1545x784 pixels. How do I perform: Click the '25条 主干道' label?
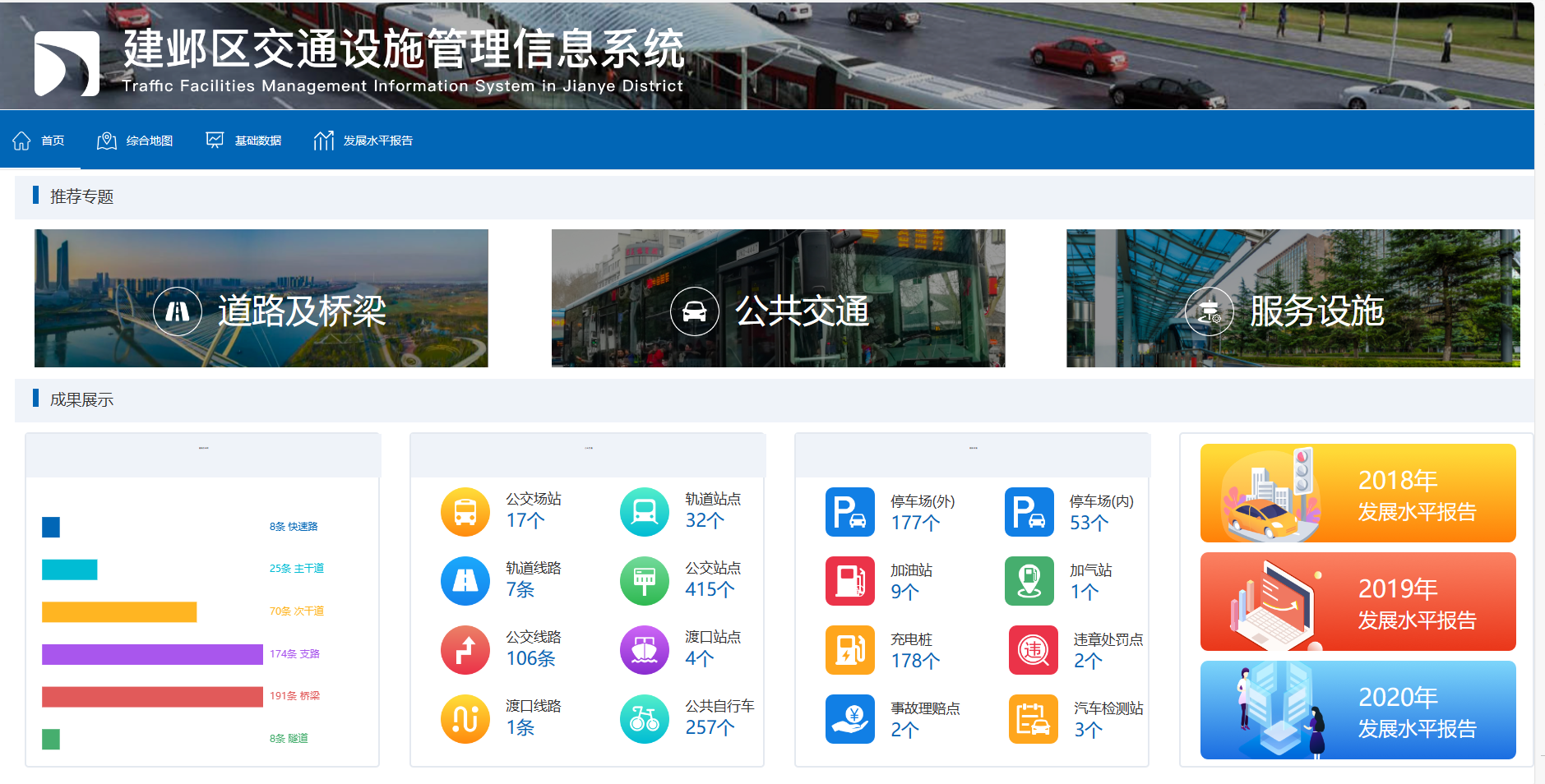click(x=297, y=569)
